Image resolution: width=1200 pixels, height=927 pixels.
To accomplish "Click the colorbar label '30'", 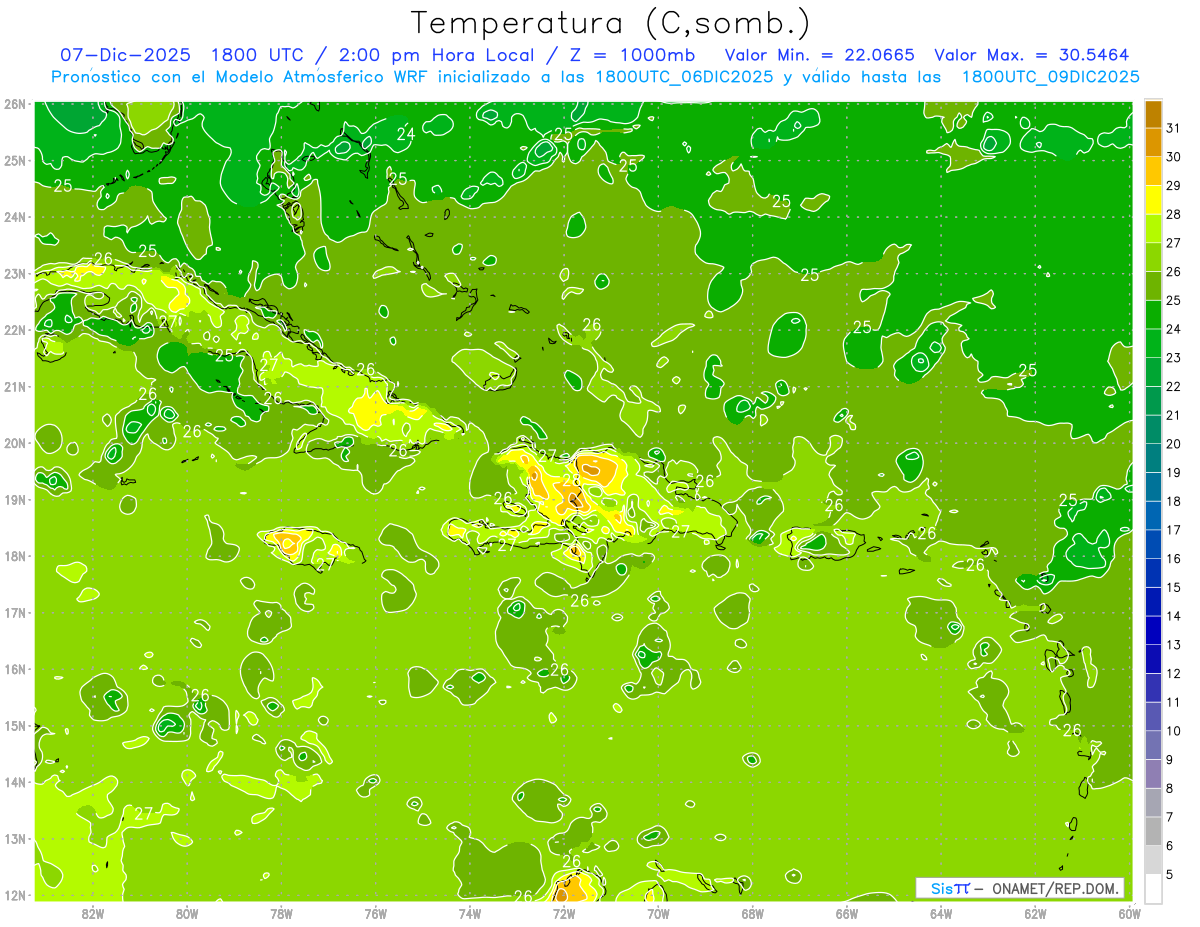I will coord(1173,157).
